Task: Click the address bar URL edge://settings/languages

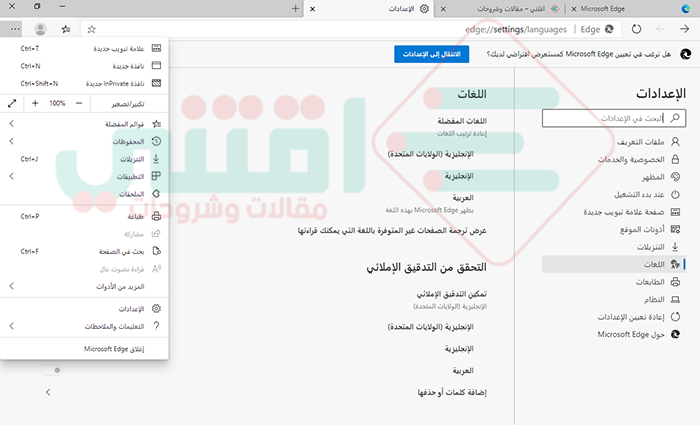Action: (x=516, y=29)
